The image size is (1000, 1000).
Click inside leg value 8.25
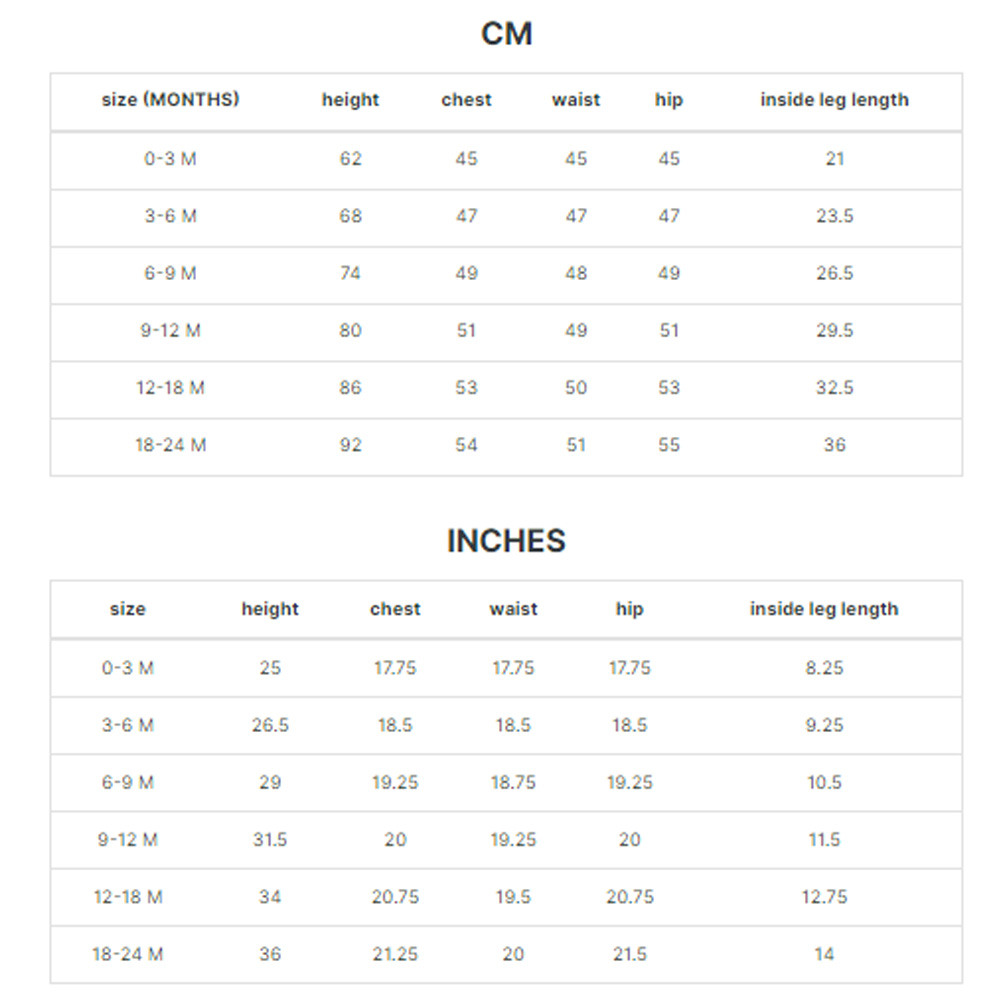coord(824,668)
